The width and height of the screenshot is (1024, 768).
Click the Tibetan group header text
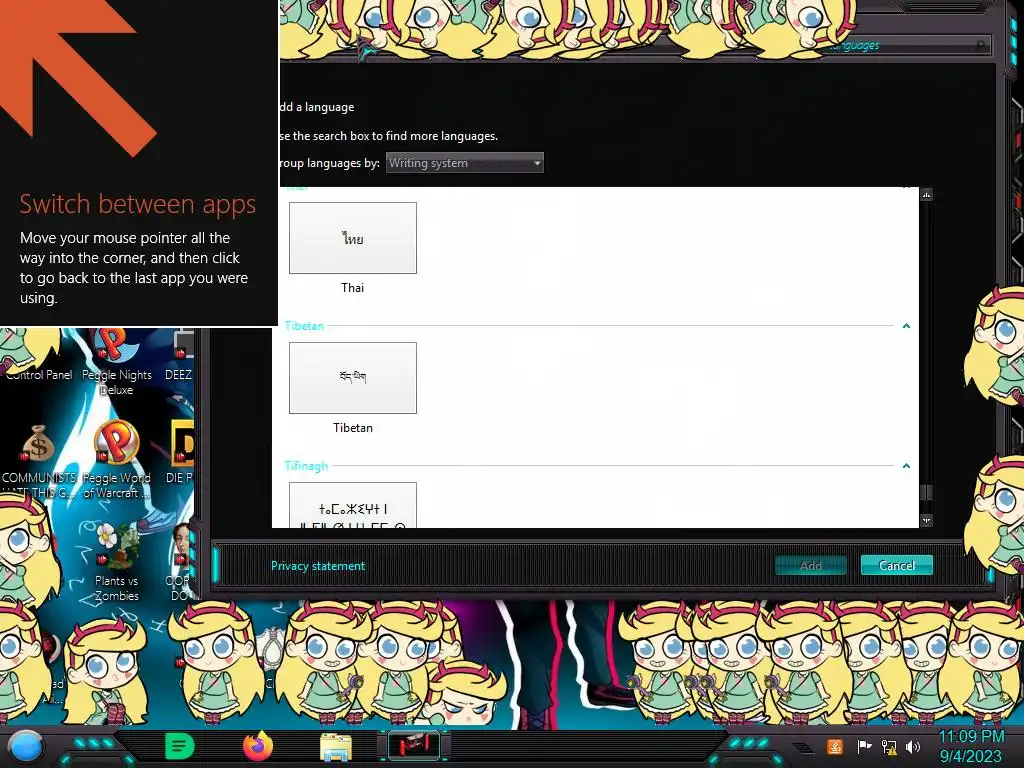[x=304, y=325]
